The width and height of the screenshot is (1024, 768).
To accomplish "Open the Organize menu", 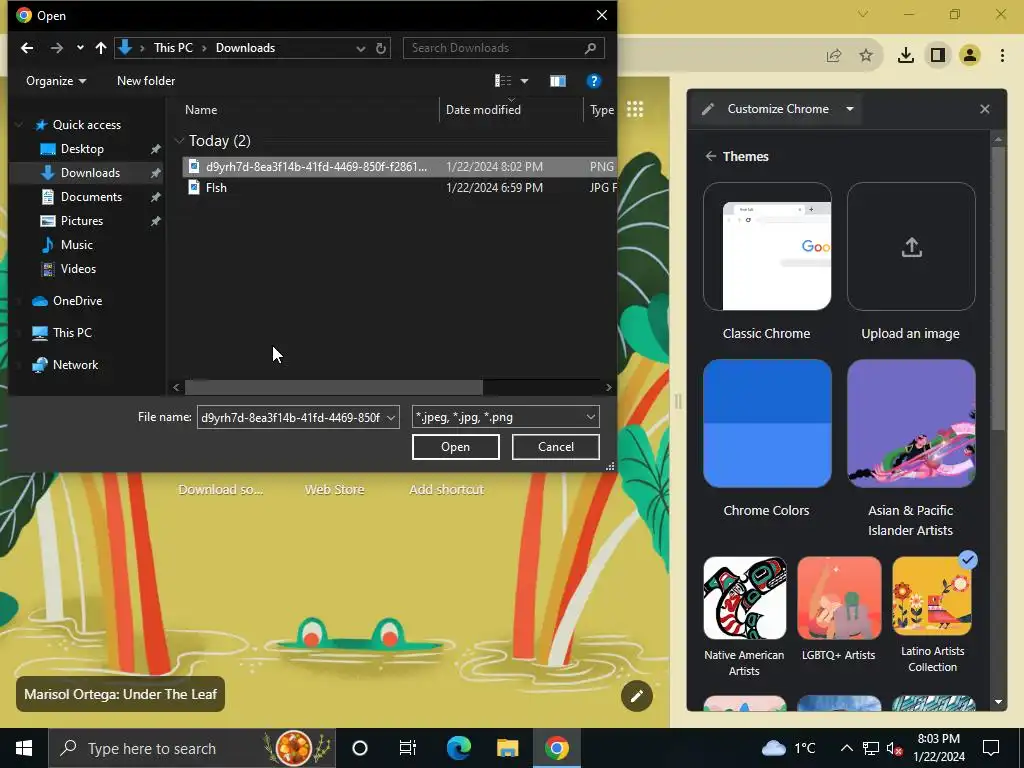I will tap(56, 81).
